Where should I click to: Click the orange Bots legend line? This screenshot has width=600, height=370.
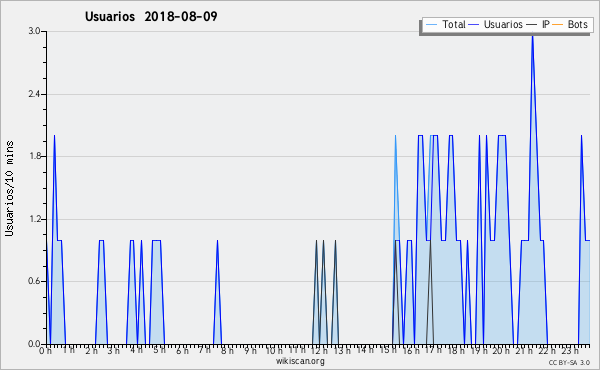point(558,24)
